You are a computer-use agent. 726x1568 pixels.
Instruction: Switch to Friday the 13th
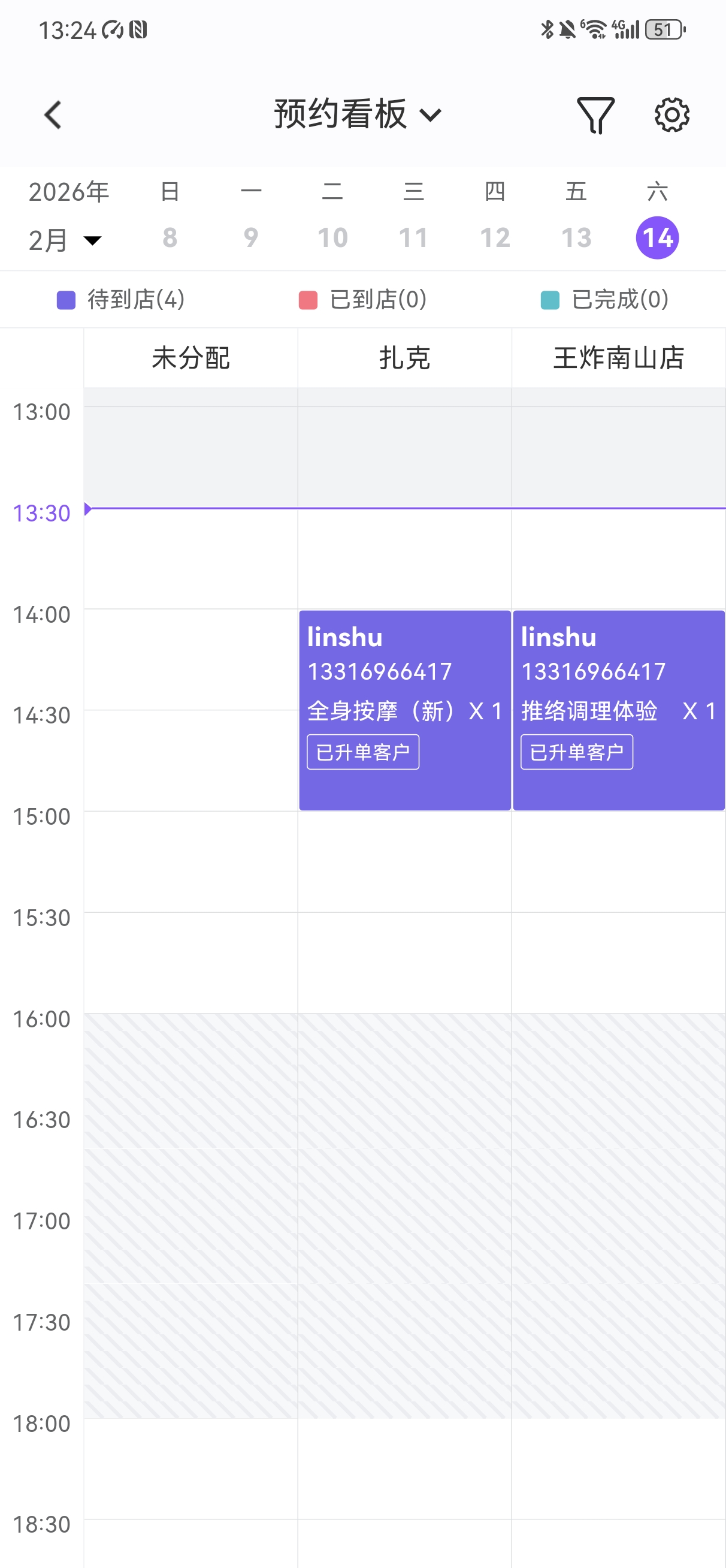pyautogui.click(x=576, y=237)
